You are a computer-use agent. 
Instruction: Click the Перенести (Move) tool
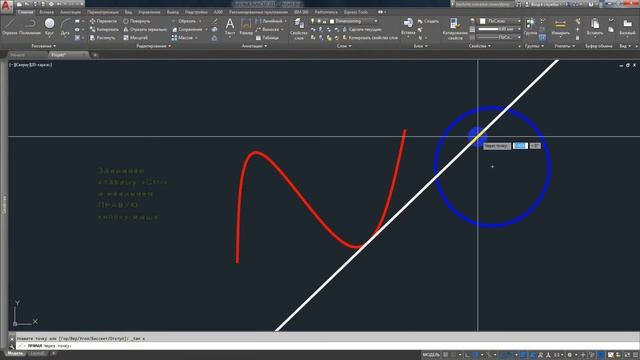click(103, 21)
